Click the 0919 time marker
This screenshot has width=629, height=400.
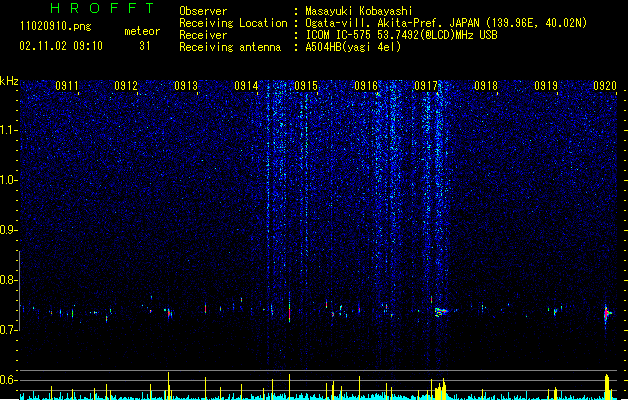click(x=546, y=86)
